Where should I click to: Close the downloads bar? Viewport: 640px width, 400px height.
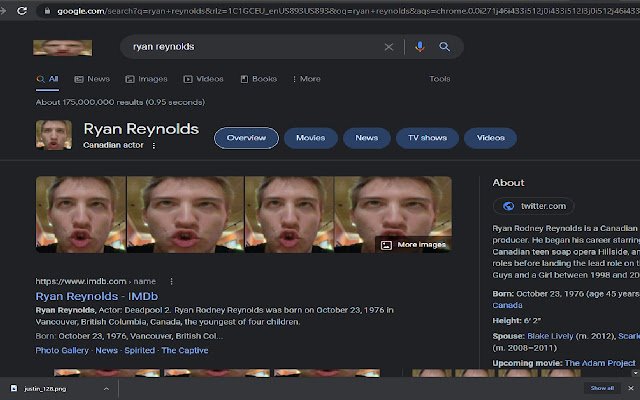[x=631, y=389]
